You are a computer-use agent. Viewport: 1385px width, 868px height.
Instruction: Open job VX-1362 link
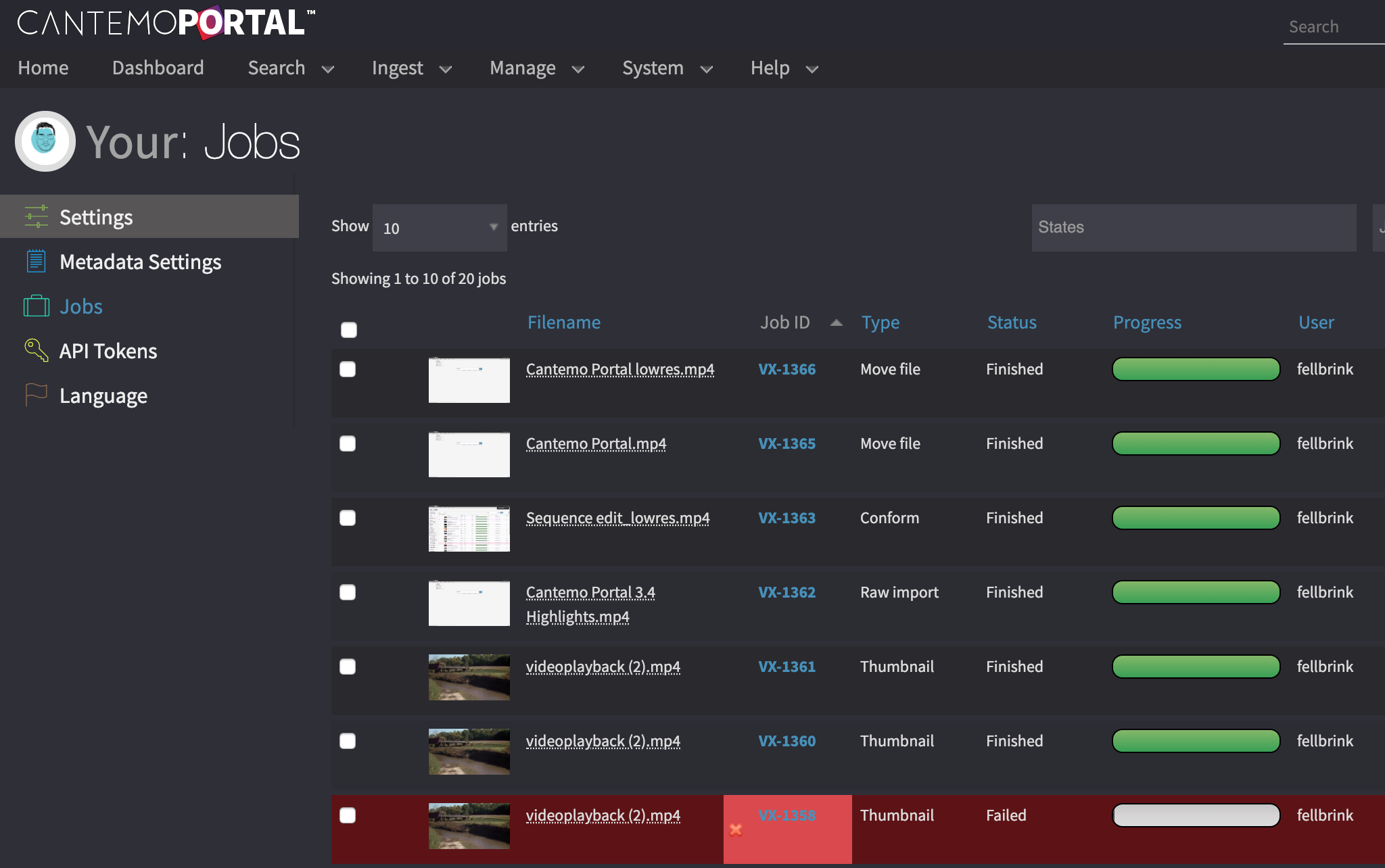pyautogui.click(x=787, y=592)
